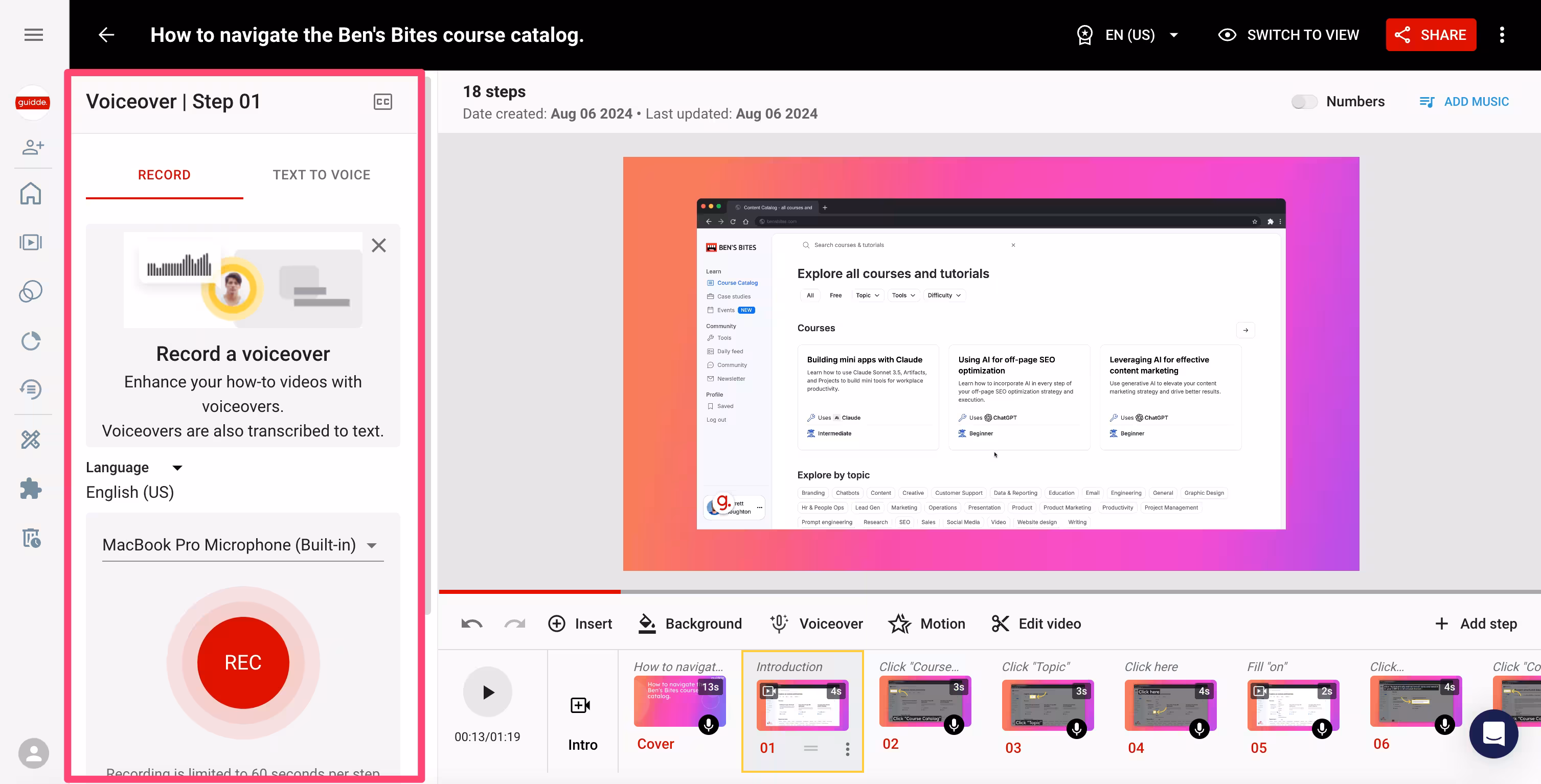Click the 00:13/01:19 time readout
The width and height of the screenshot is (1541, 784).
(488, 737)
